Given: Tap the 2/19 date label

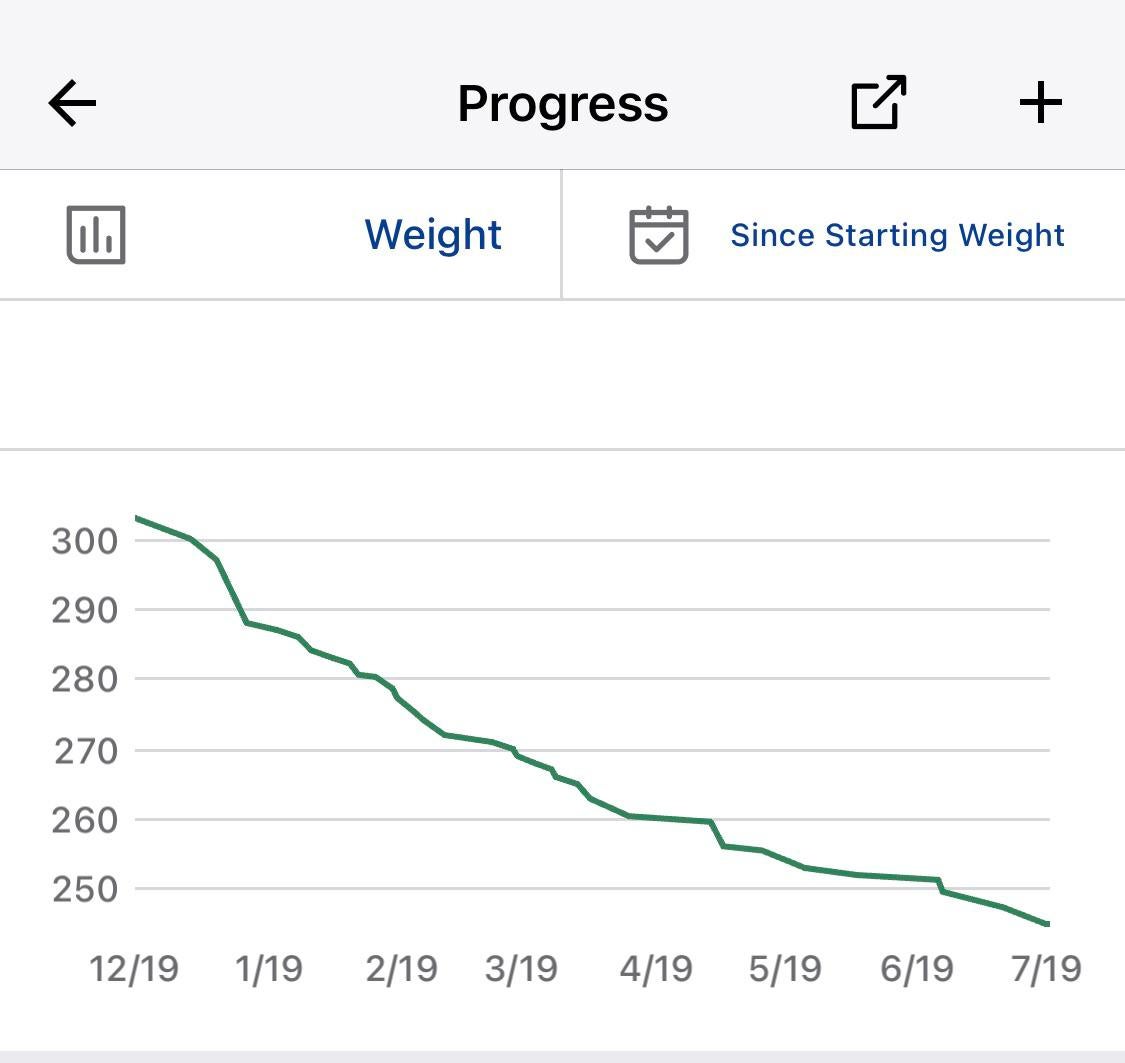Looking at the screenshot, I should coord(401,968).
